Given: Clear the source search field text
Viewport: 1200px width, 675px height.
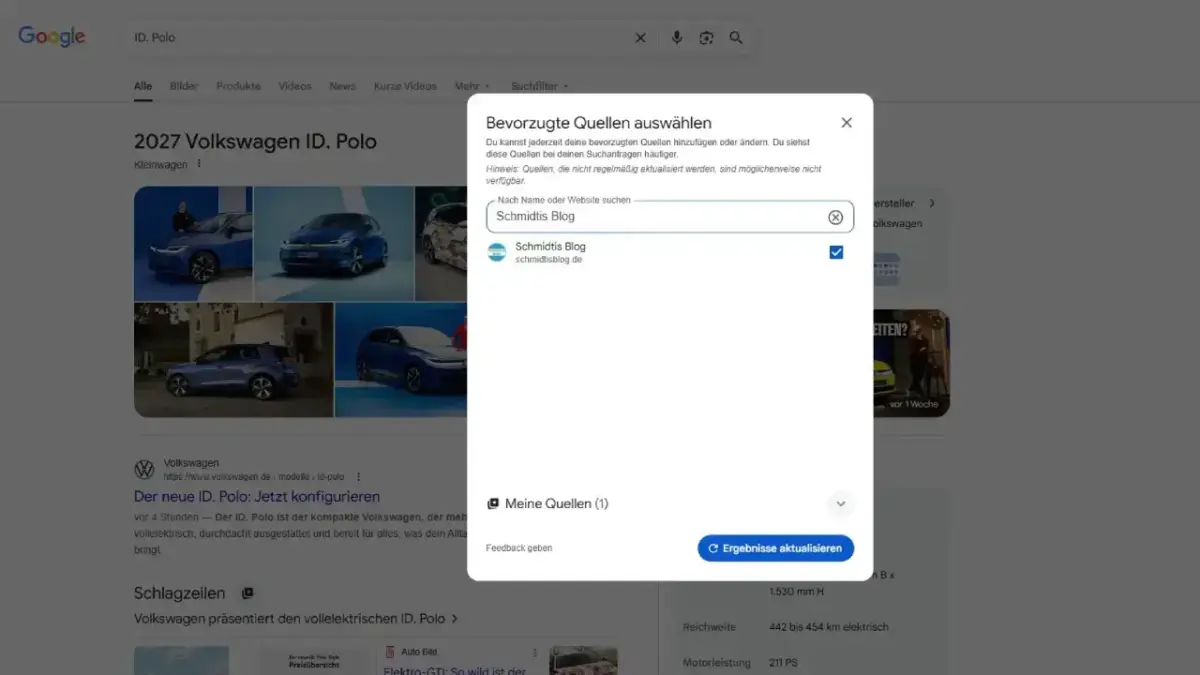Looking at the screenshot, I should click(x=835, y=217).
